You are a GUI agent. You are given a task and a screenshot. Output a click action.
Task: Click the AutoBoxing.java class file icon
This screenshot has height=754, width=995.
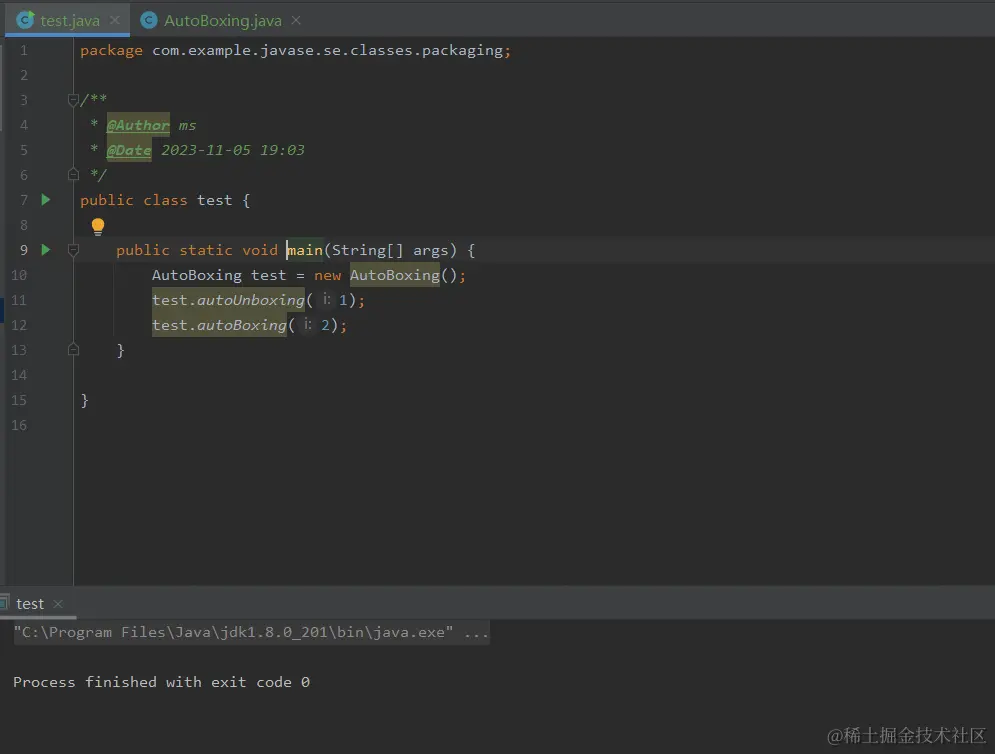[x=148, y=20]
